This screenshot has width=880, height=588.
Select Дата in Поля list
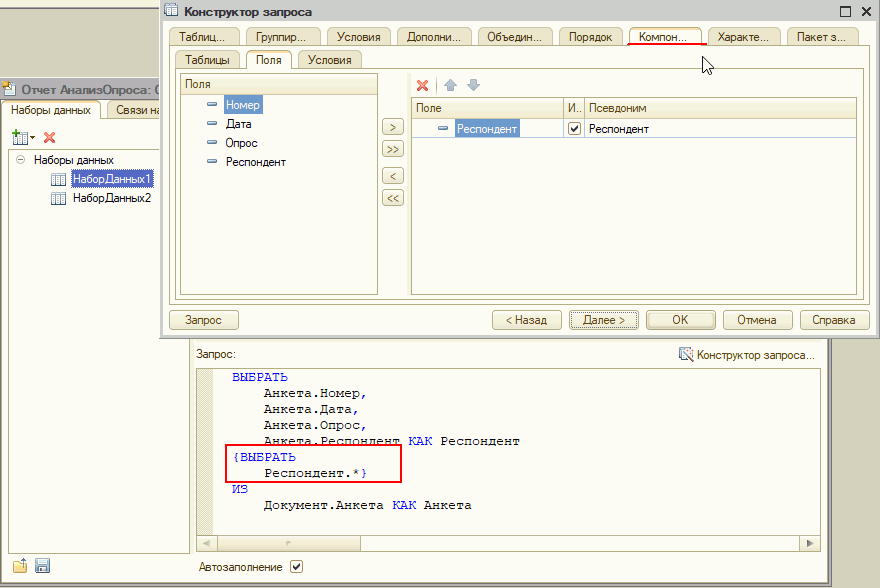[x=239, y=124]
